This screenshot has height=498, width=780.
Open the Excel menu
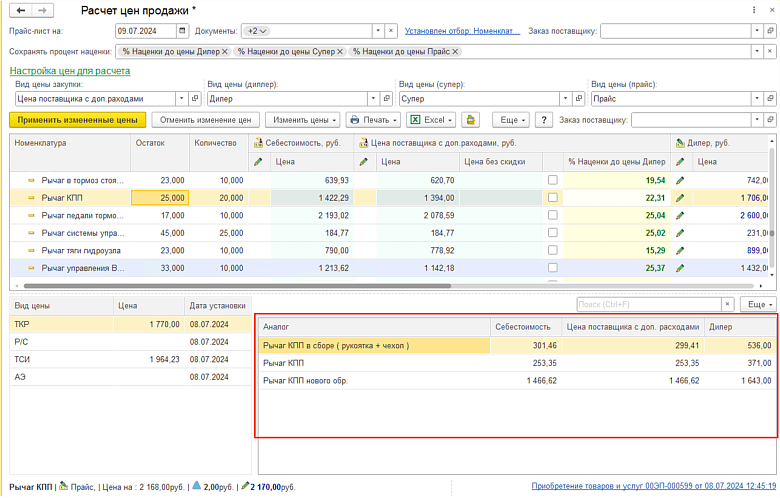pyautogui.click(x=431, y=120)
